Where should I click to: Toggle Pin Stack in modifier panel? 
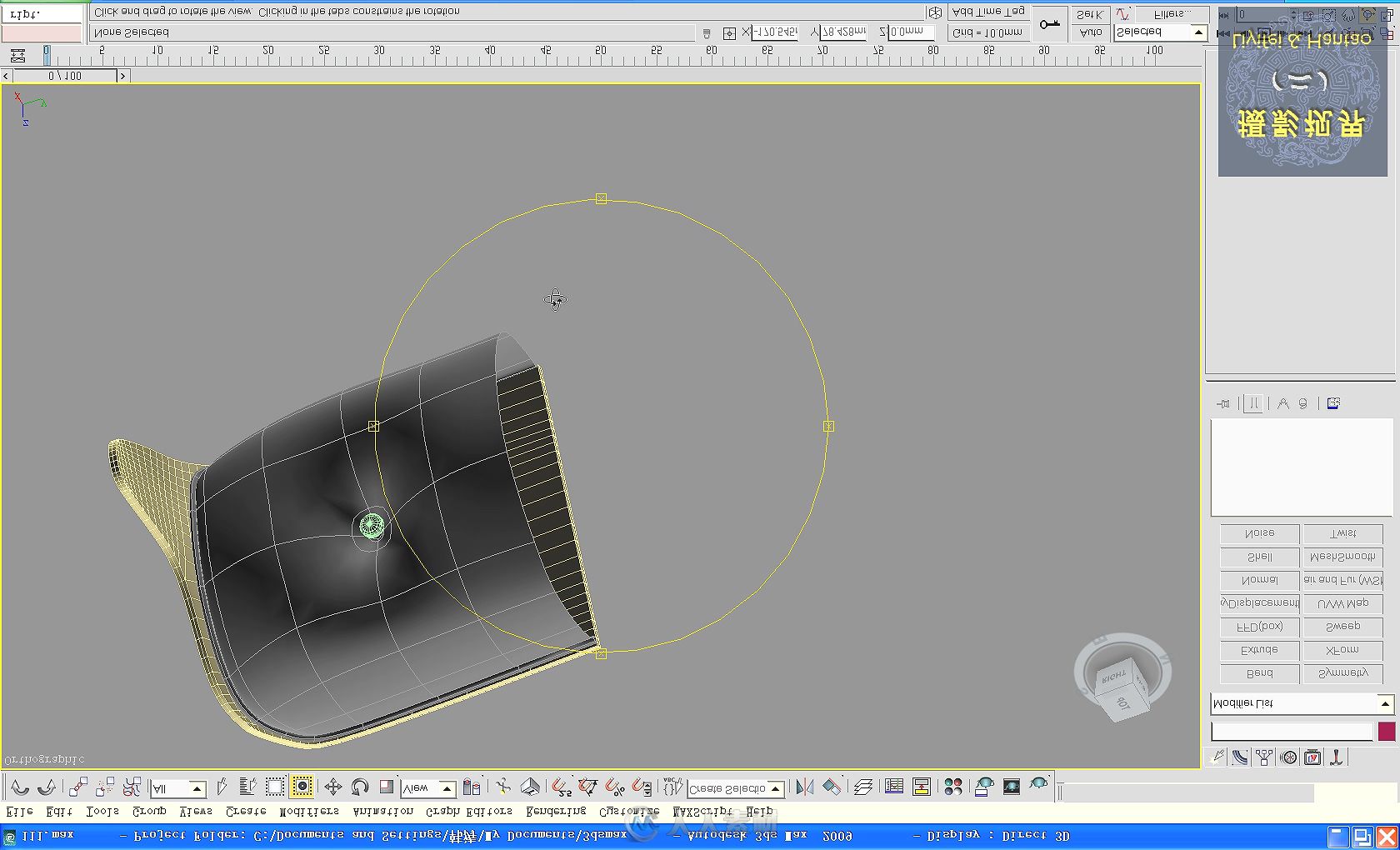[x=1222, y=404]
